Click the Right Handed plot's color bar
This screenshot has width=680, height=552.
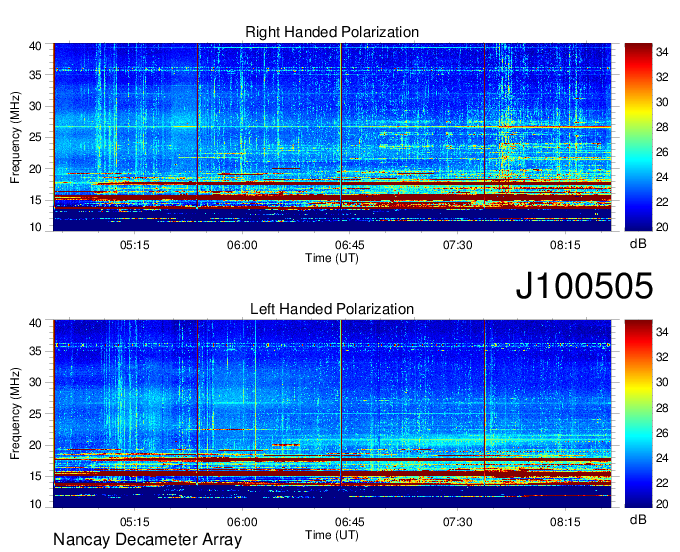click(x=638, y=137)
